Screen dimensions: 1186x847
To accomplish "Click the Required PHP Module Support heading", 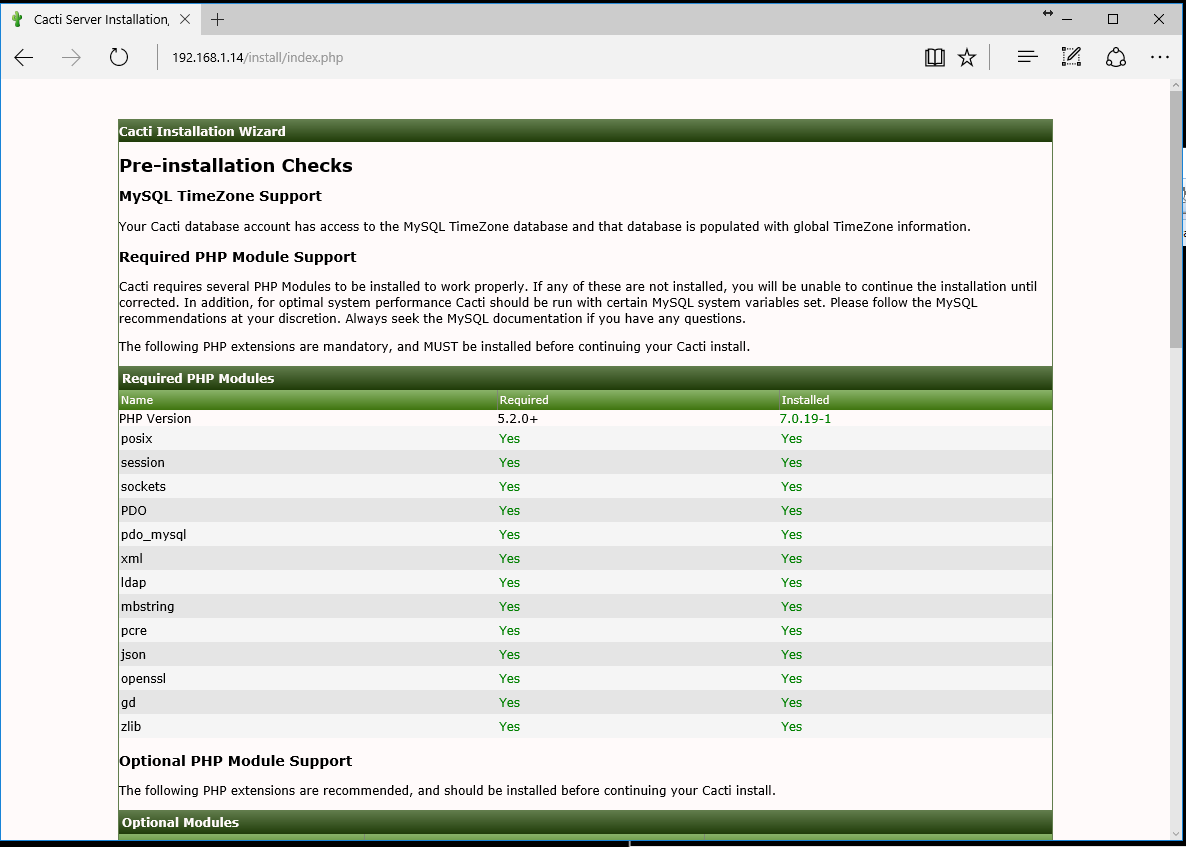I will (238, 257).
